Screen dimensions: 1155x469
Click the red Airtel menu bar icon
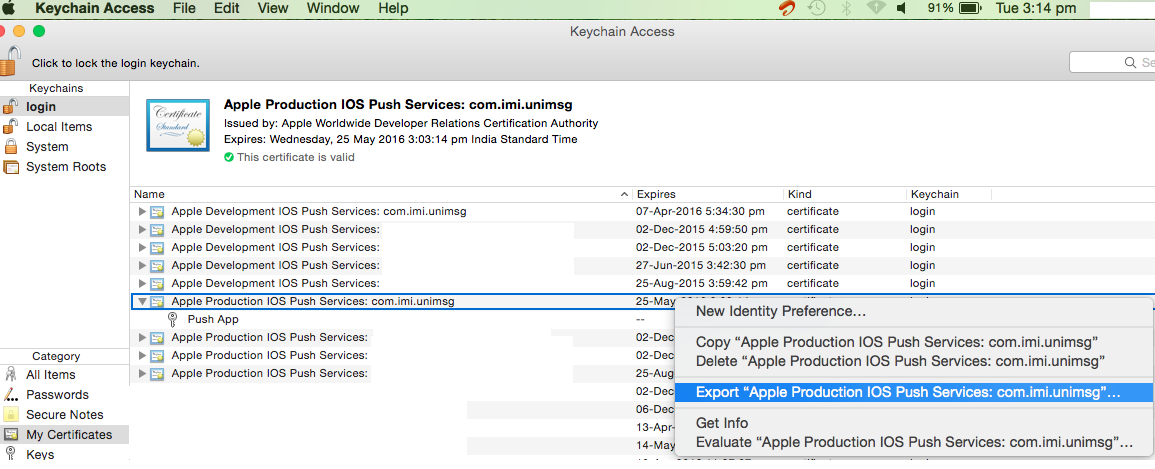pos(789,9)
